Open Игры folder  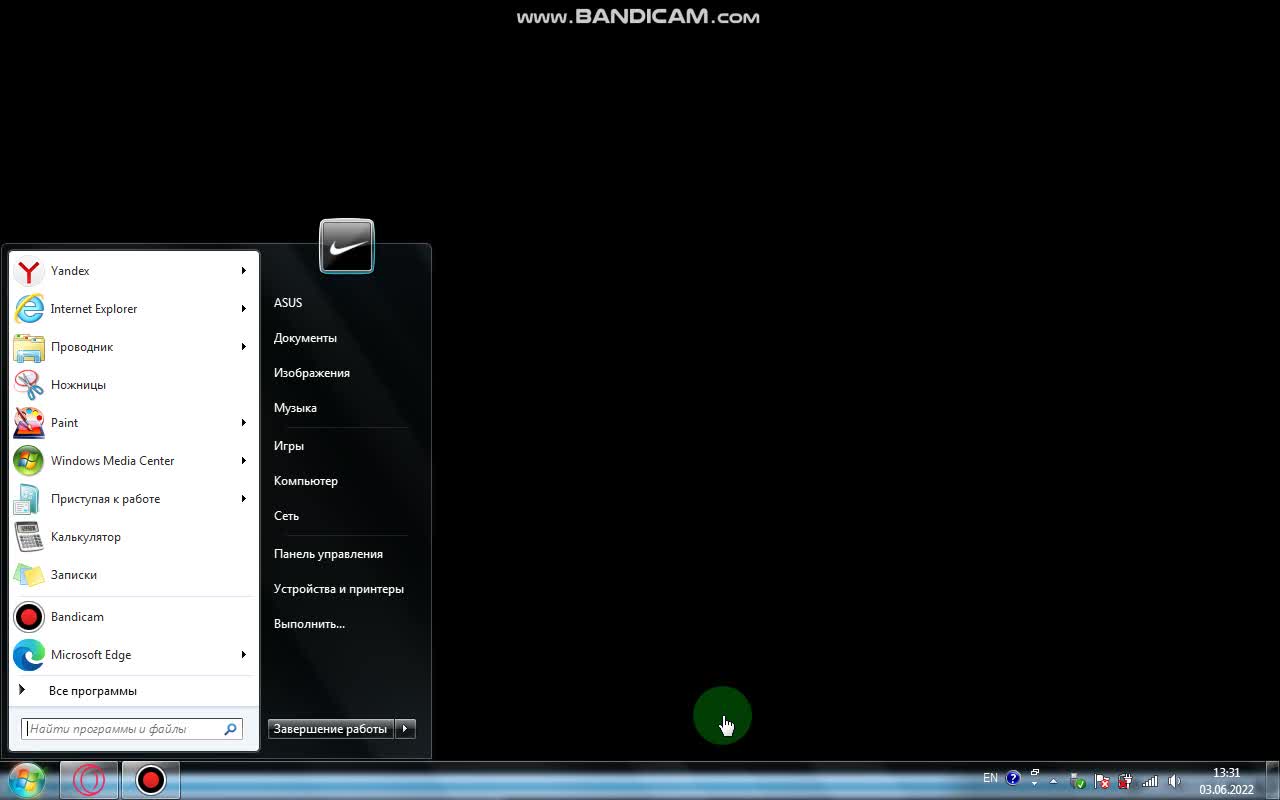click(x=289, y=446)
